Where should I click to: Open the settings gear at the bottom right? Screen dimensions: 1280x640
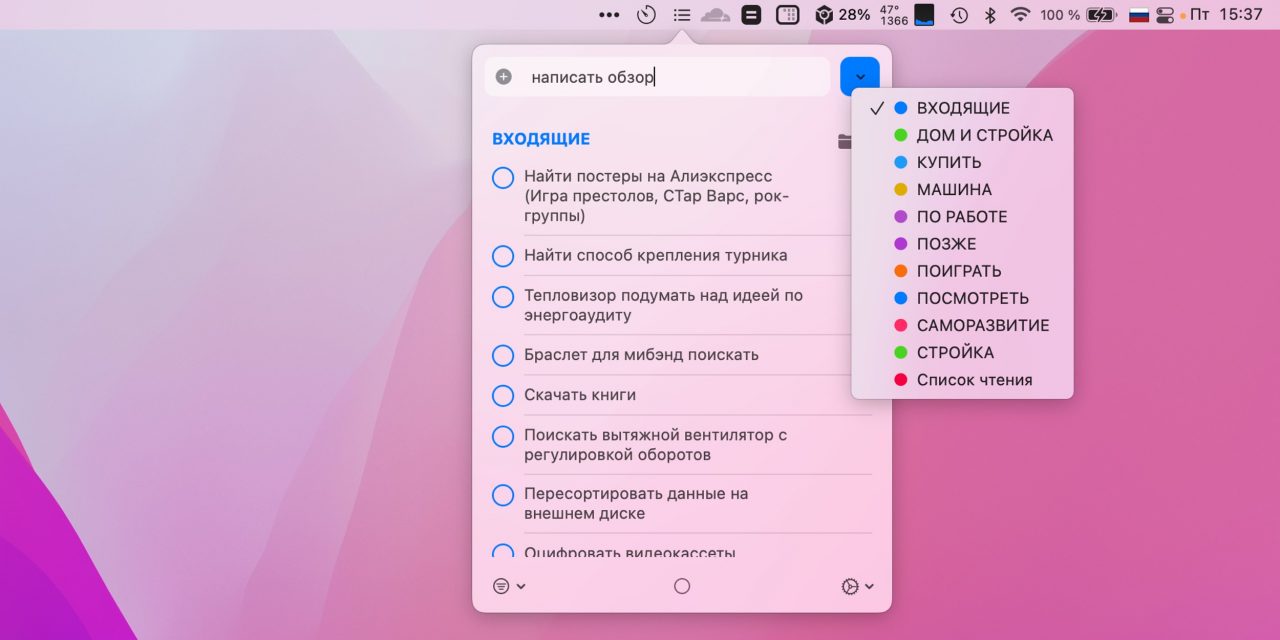click(851, 586)
